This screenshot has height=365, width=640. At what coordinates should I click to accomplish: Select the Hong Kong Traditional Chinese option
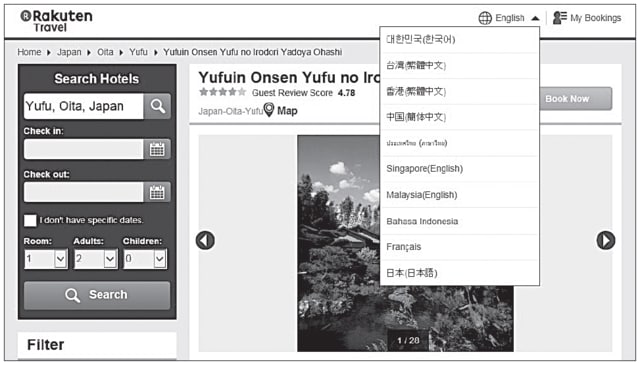tap(460, 91)
